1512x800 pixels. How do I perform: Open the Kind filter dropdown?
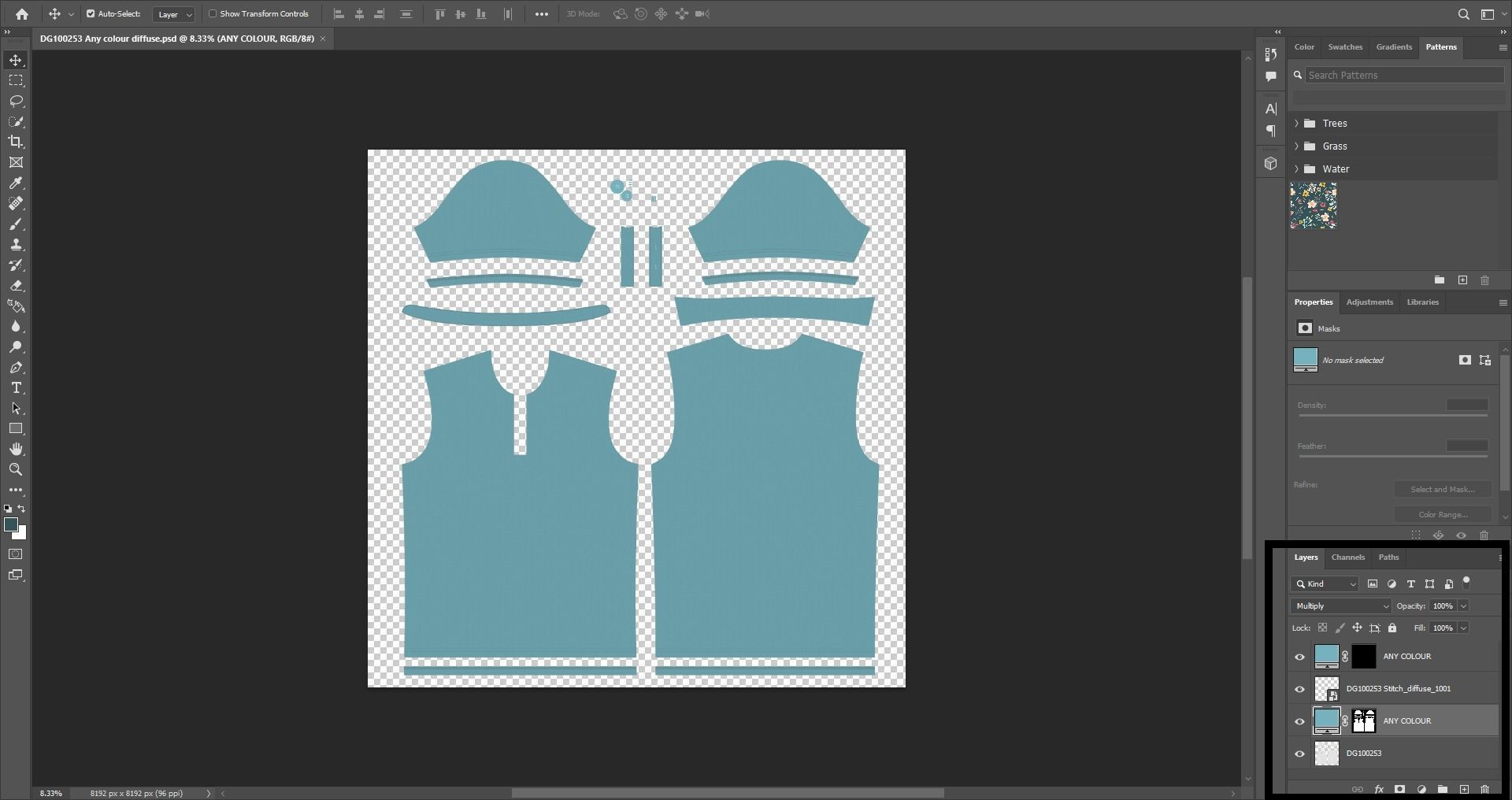point(1325,583)
